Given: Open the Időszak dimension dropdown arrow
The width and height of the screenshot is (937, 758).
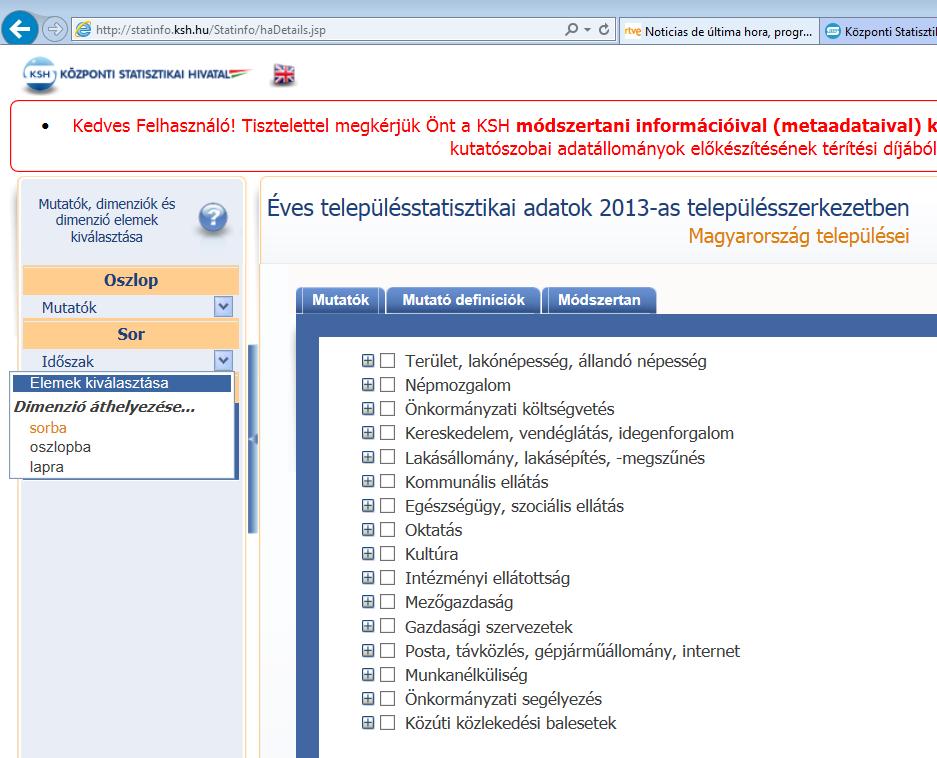Looking at the screenshot, I should (223, 360).
